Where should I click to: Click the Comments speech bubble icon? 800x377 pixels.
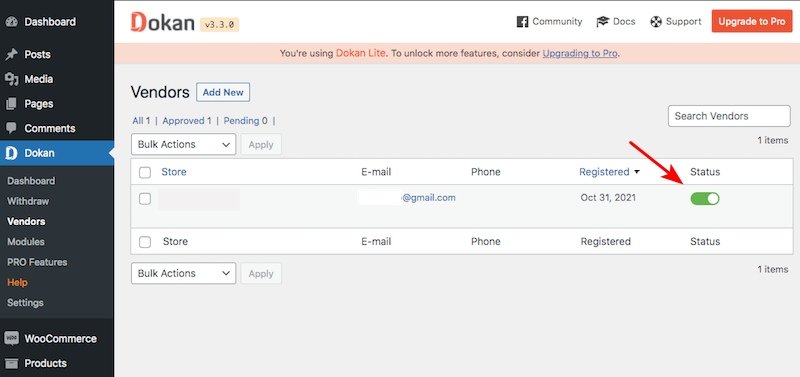click(x=11, y=128)
